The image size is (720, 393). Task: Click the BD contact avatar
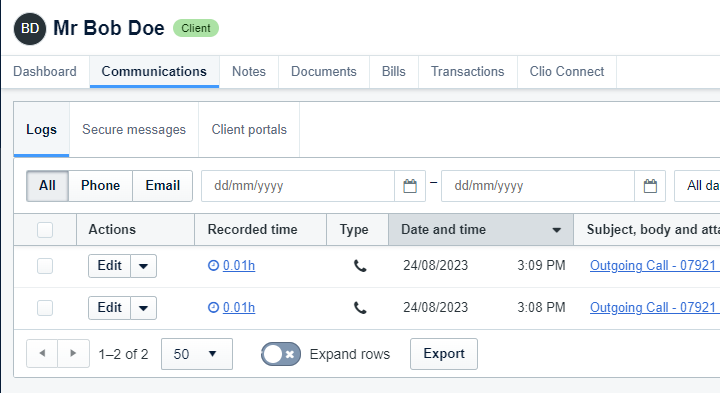point(30,28)
